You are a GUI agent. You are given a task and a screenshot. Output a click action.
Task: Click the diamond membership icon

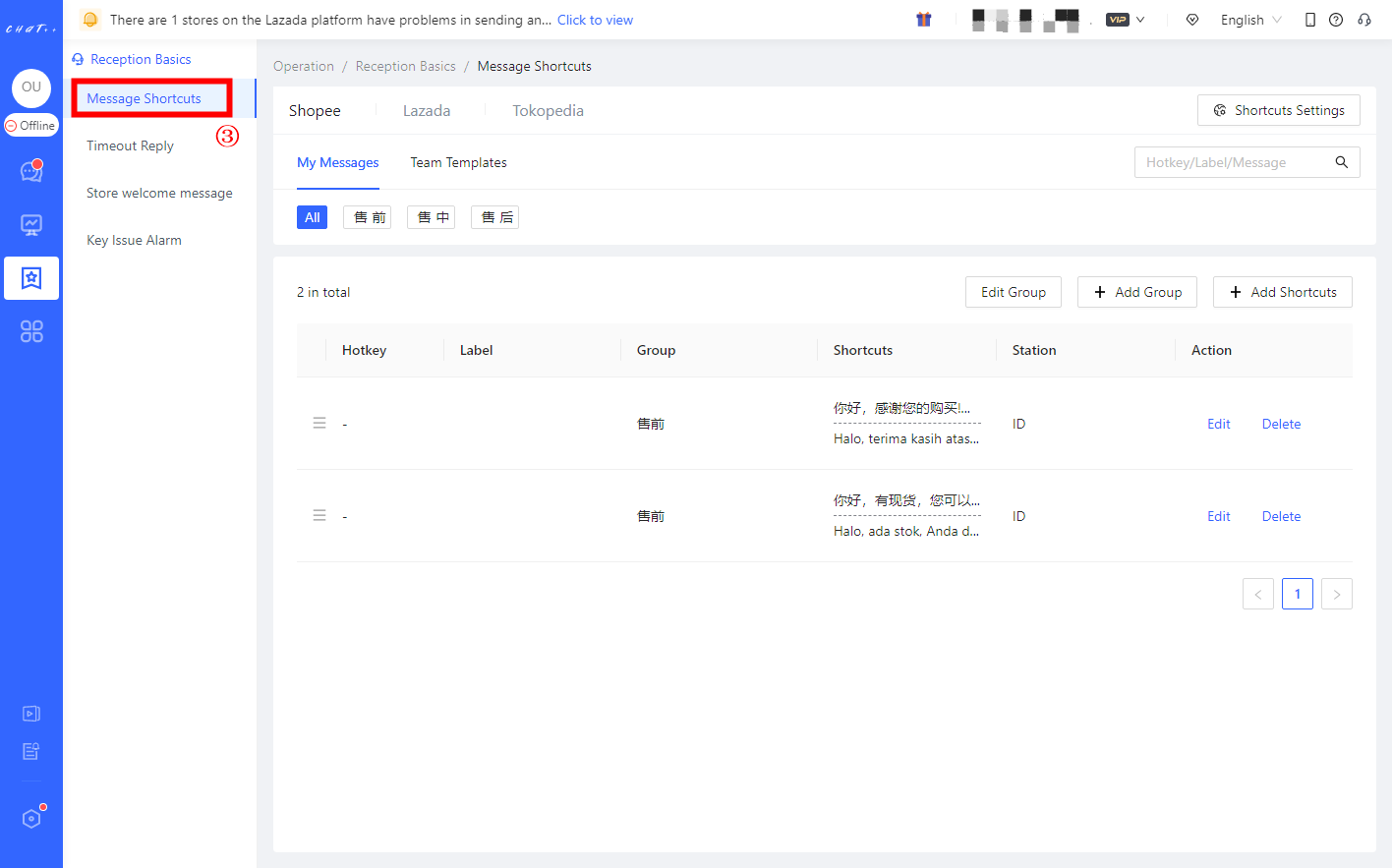[1192, 20]
